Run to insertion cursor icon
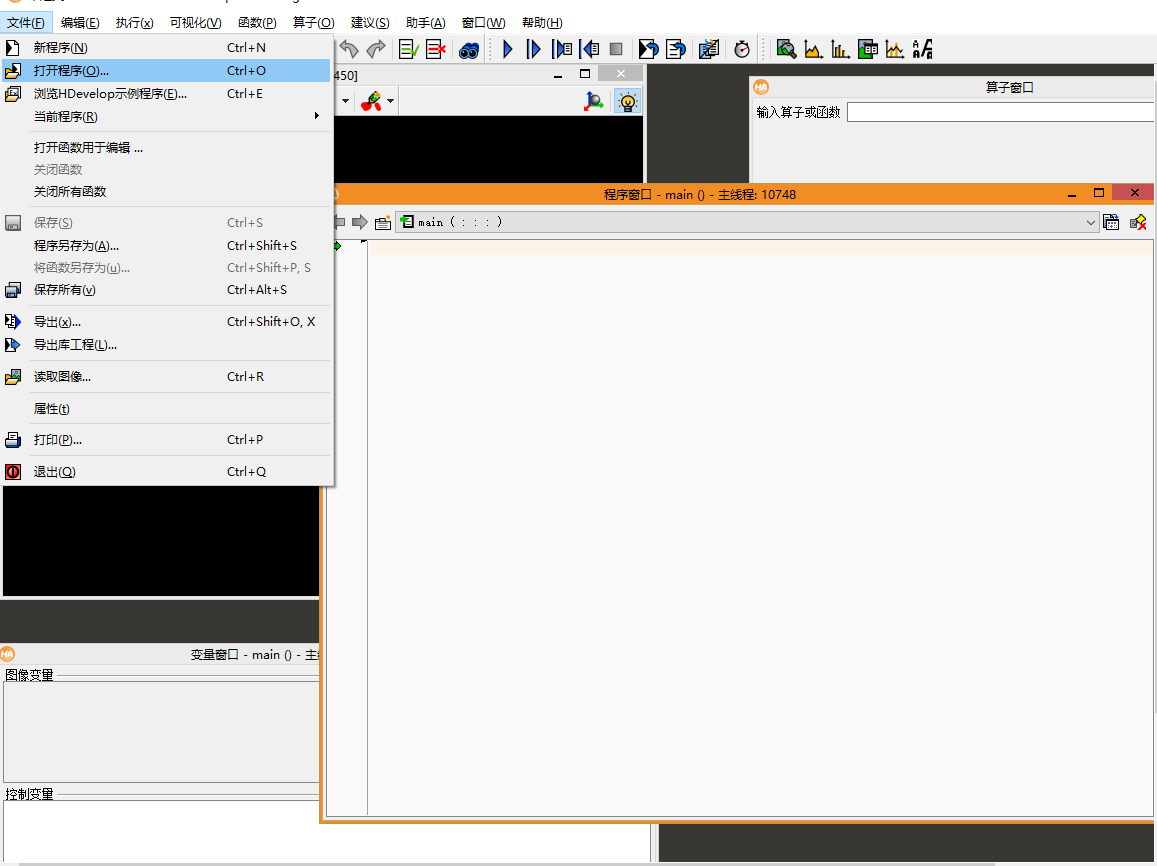Viewport: 1157px width, 866px height. (533, 49)
